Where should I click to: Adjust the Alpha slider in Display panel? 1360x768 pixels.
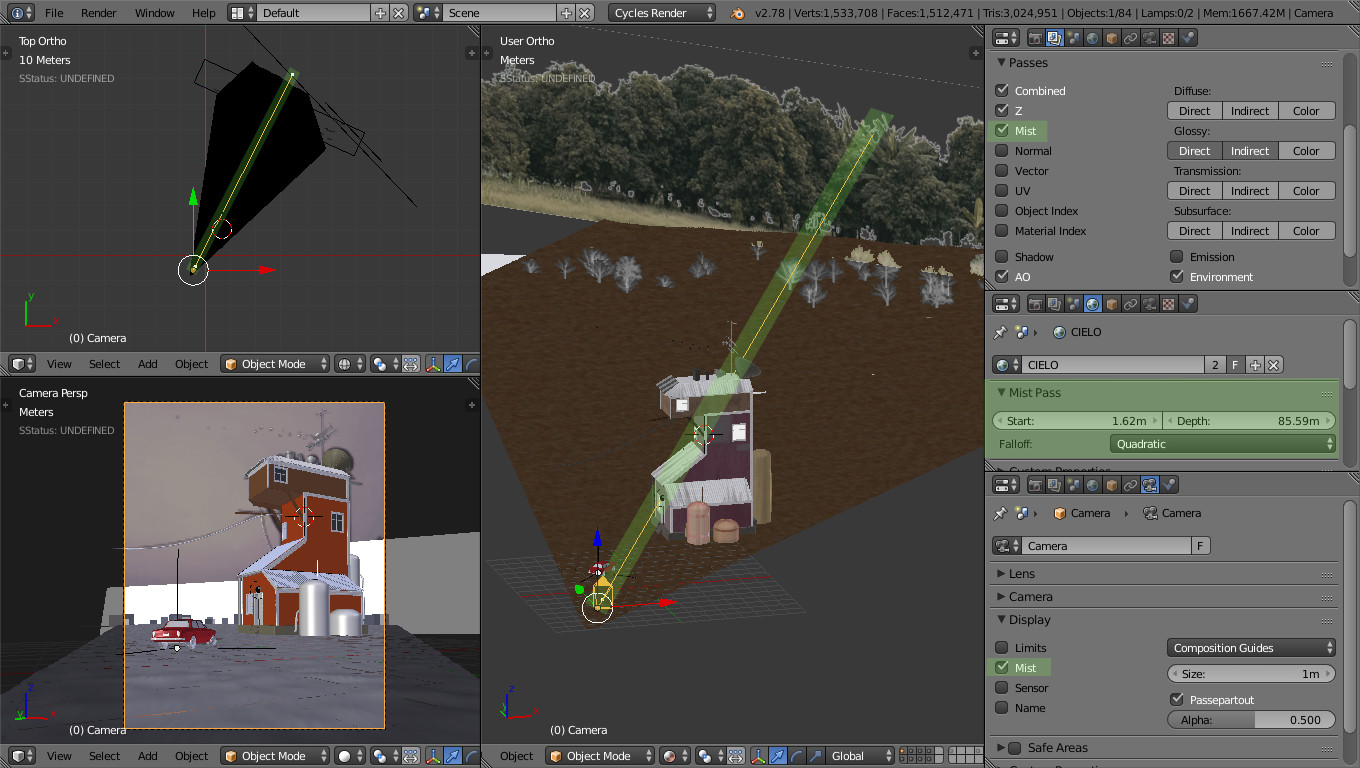(x=1250, y=719)
